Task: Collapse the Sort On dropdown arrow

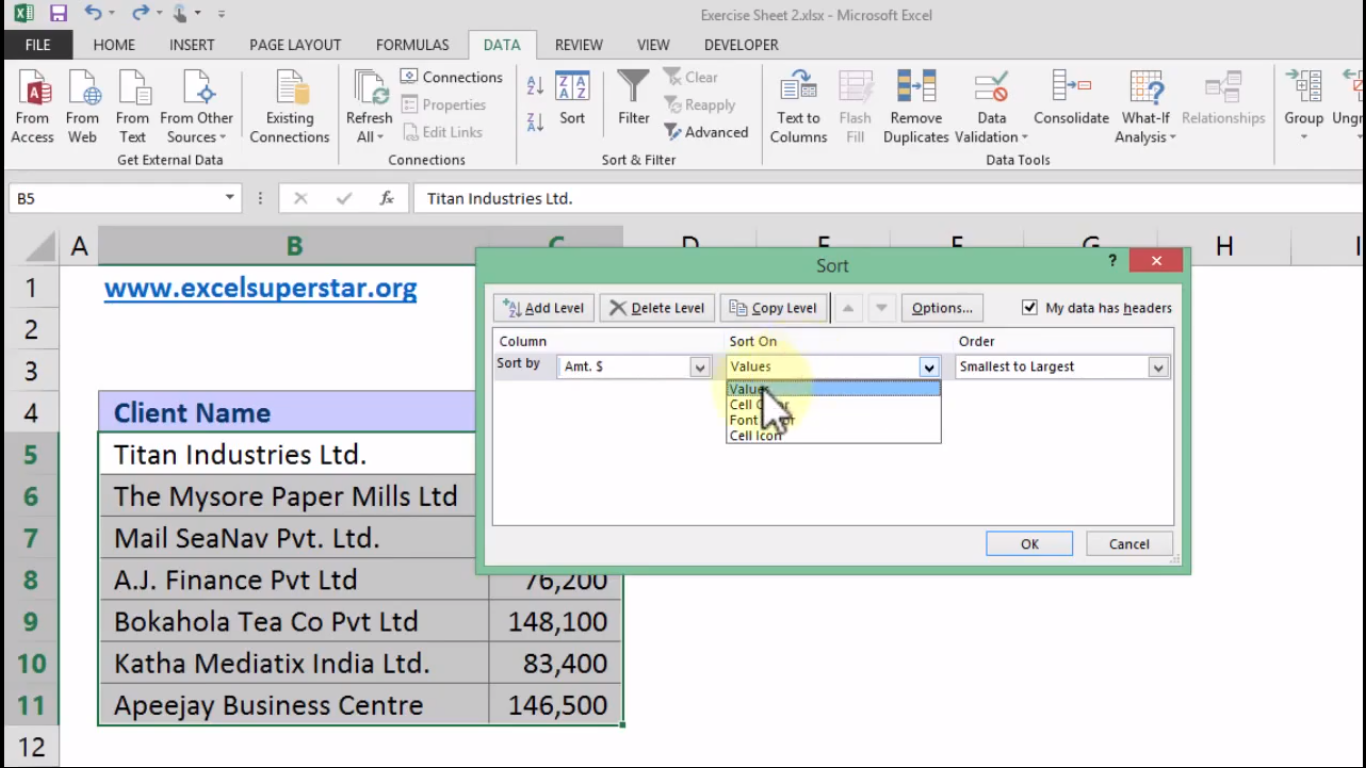Action: tap(929, 367)
